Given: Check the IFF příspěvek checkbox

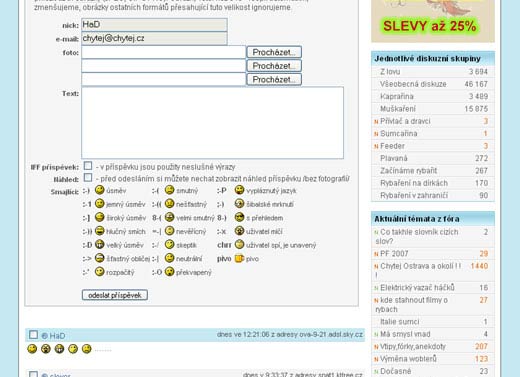Looking at the screenshot, I should (88, 166).
